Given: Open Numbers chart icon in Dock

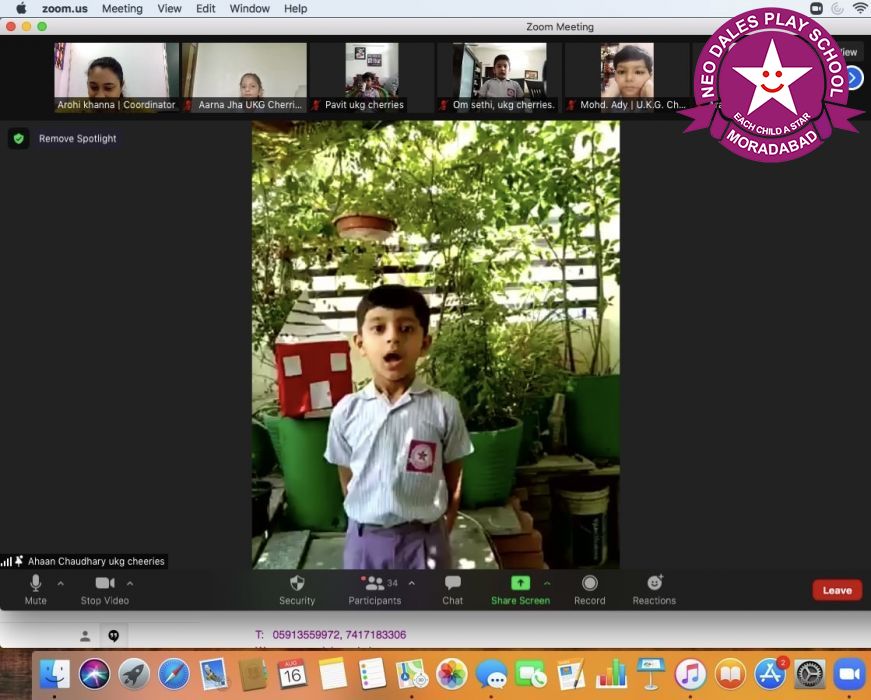Looking at the screenshot, I should (x=611, y=674).
